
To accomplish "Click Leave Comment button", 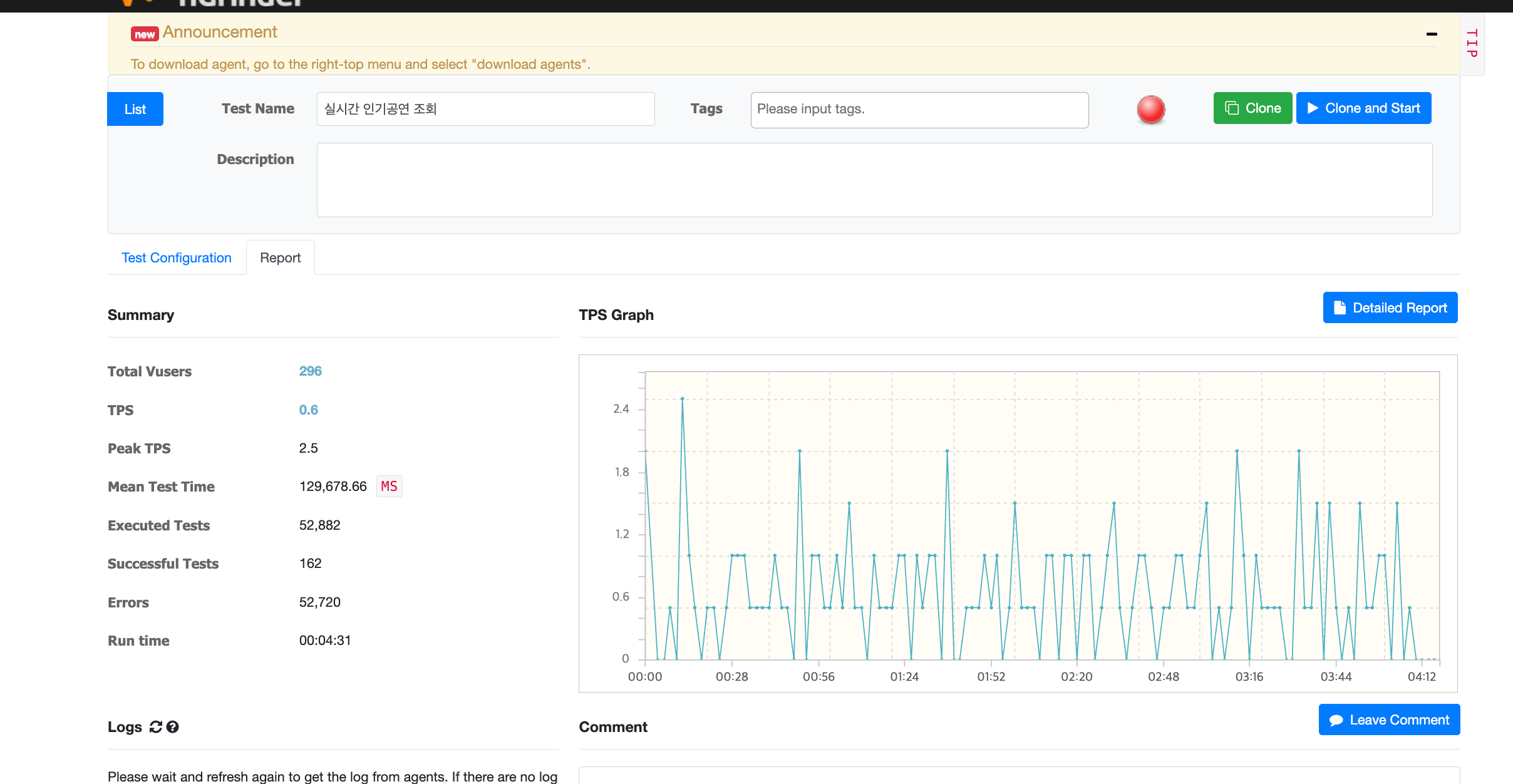I will (1388, 720).
